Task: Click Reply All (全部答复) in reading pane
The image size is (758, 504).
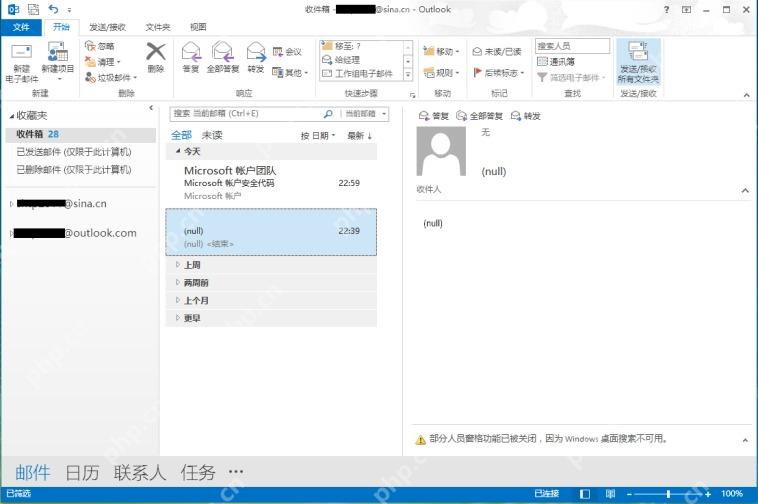Action: click(x=480, y=116)
